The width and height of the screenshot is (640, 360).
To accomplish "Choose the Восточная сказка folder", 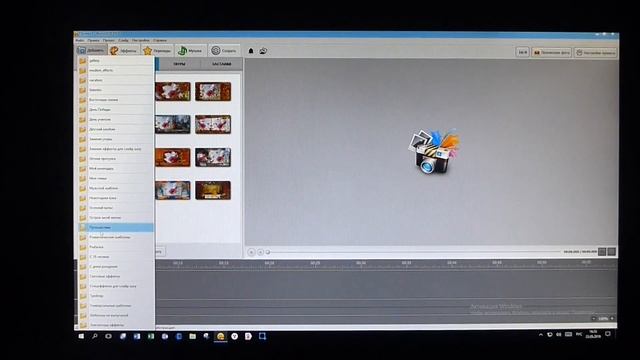I will [116, 100].
